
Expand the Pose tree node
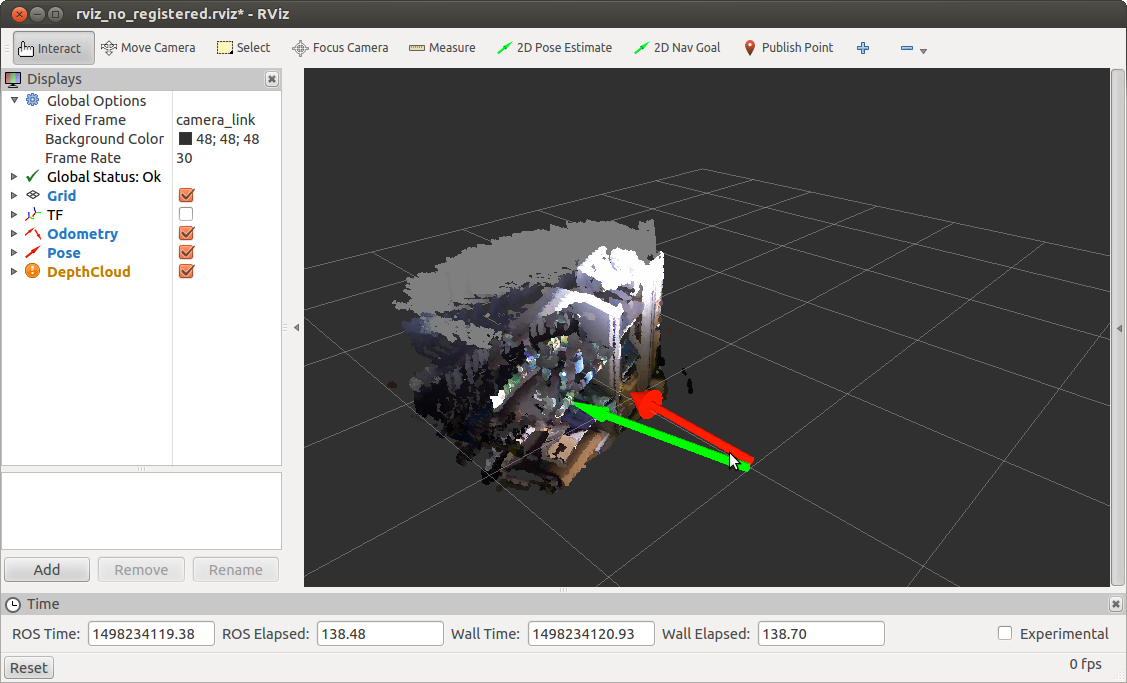14,252
